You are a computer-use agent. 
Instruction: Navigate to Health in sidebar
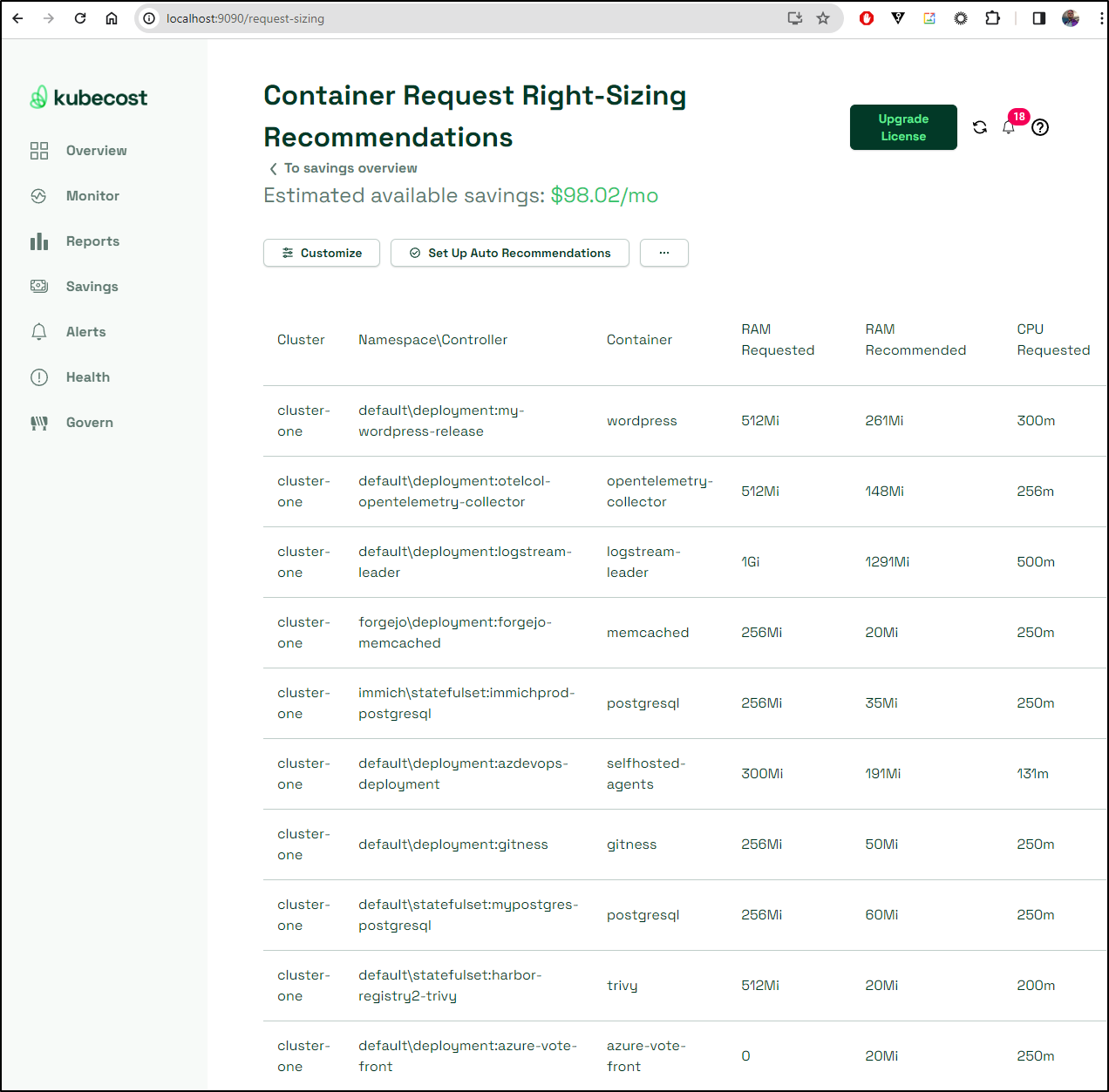coord(88,377)
